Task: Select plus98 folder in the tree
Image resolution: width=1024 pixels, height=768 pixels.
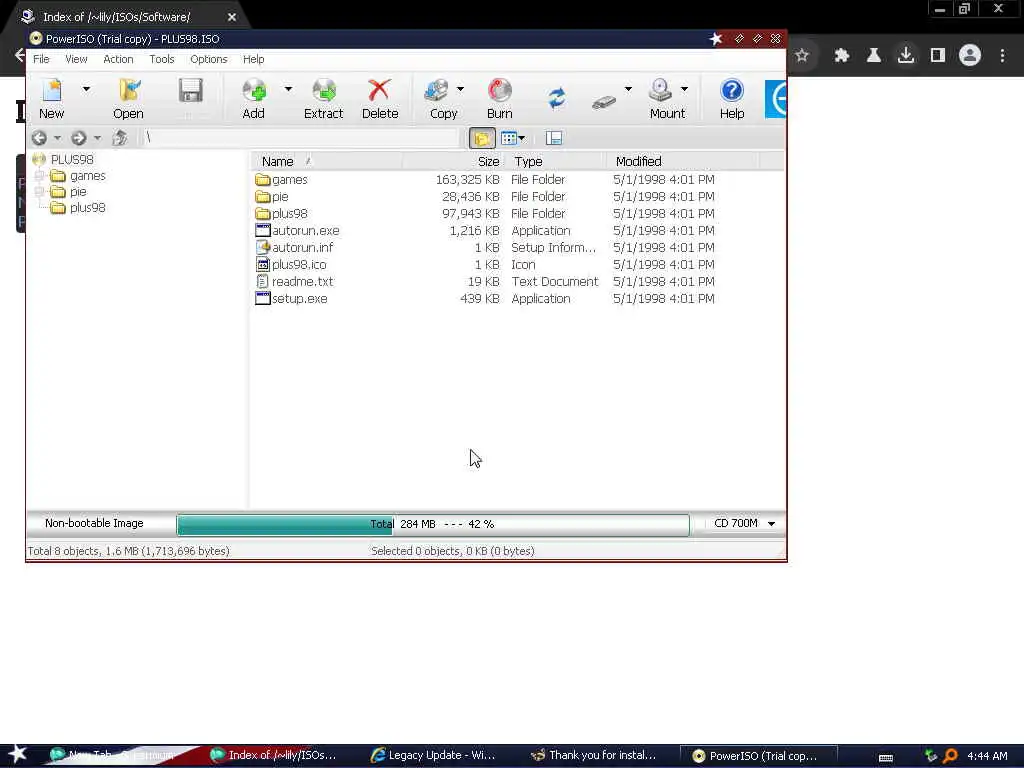Action: point(88,208)
